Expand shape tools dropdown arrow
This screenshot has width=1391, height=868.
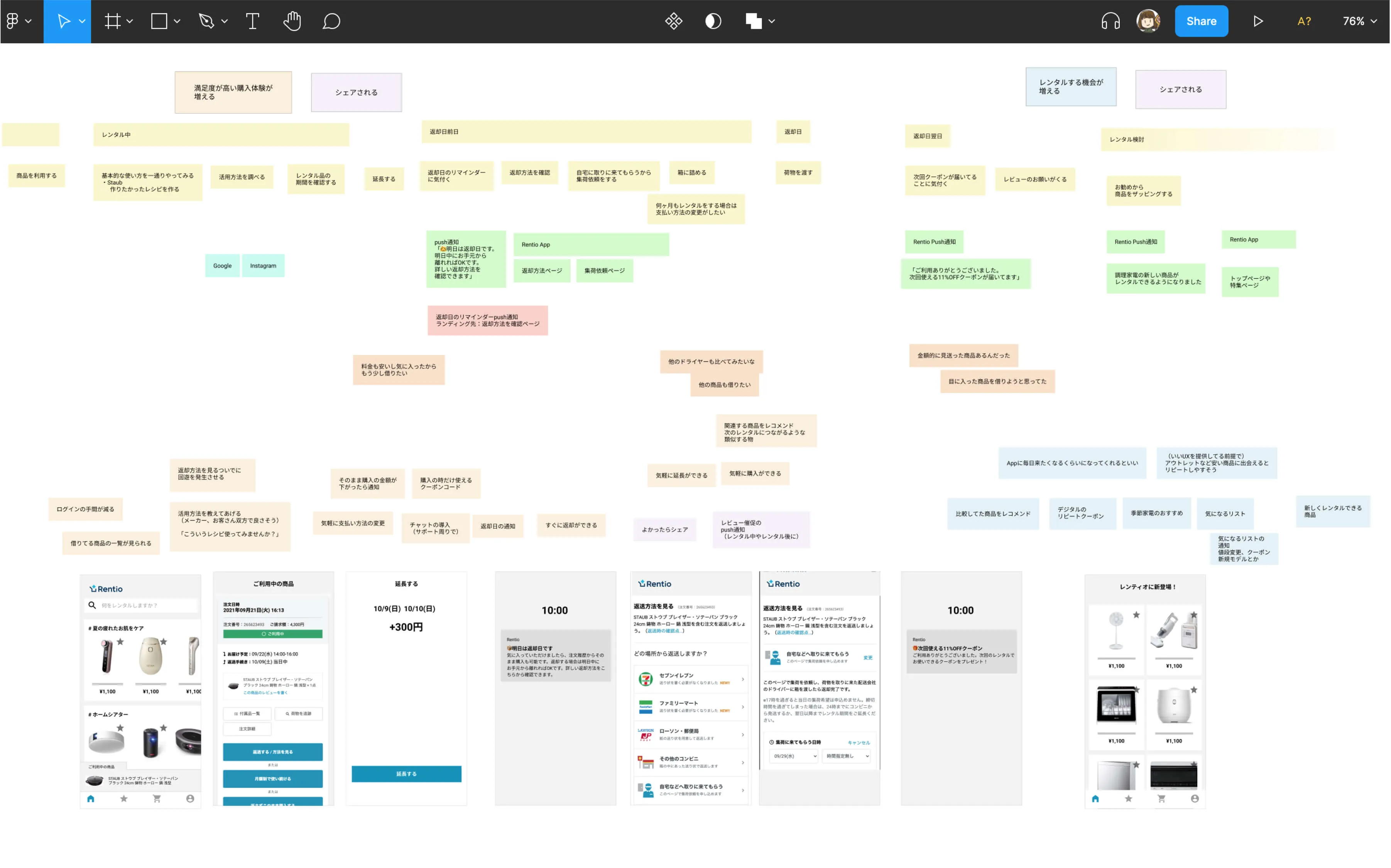(177, 21)
